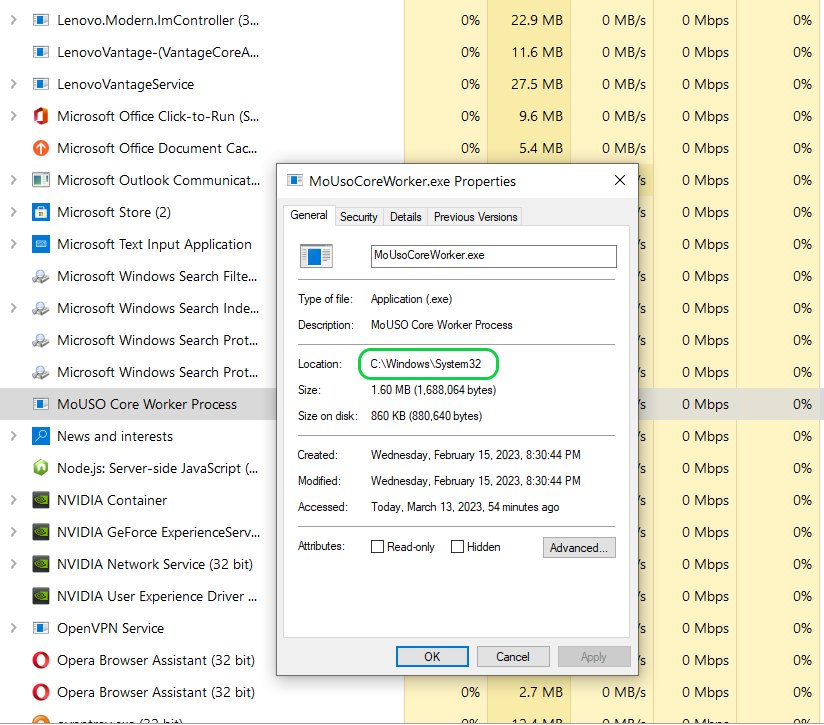Toggle the Read-only attribute checkbox
The image size is (824, 725).
pyautogui.click(x=377, y=547)
